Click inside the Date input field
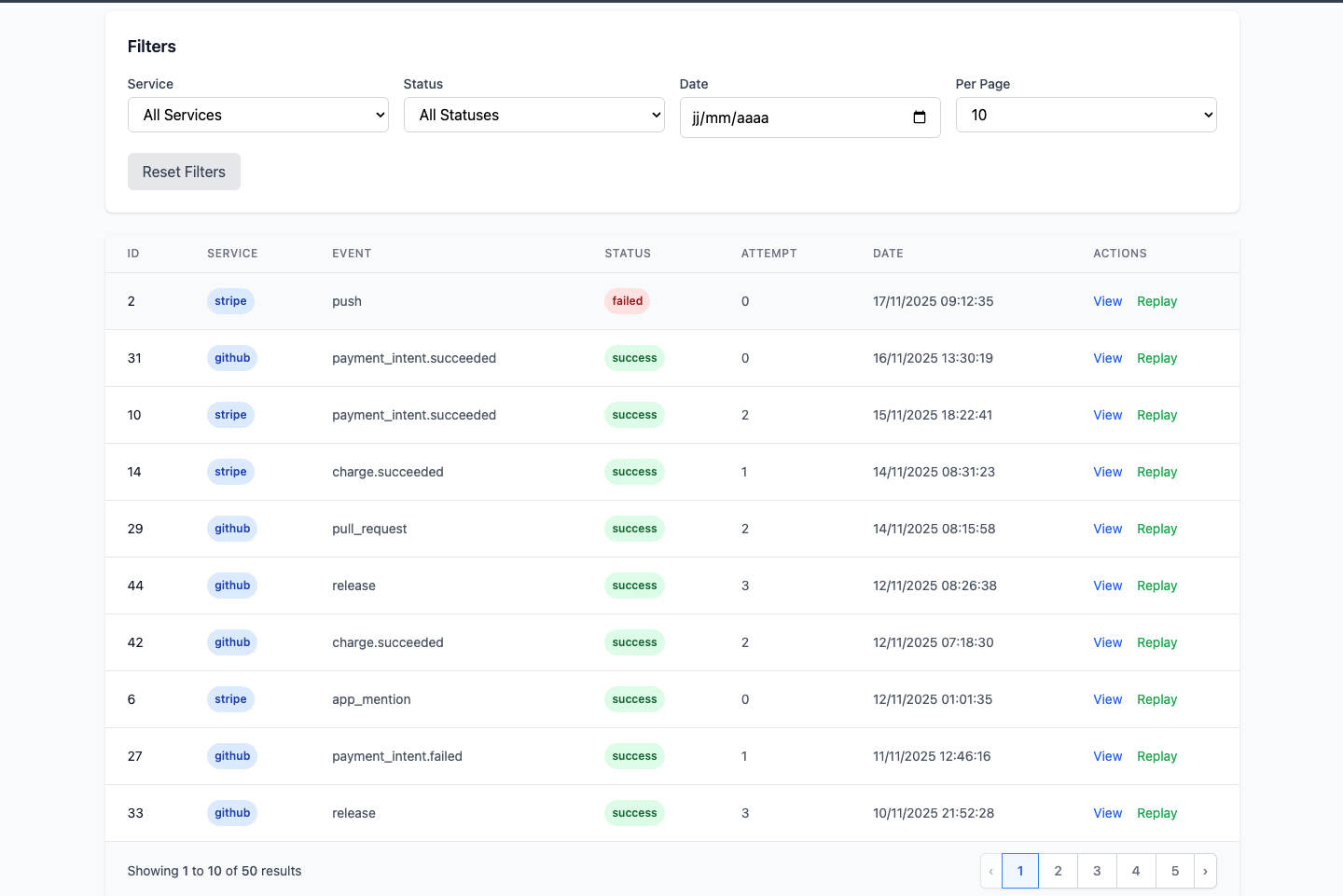The image size is (1343, 896). coord(793,117)
